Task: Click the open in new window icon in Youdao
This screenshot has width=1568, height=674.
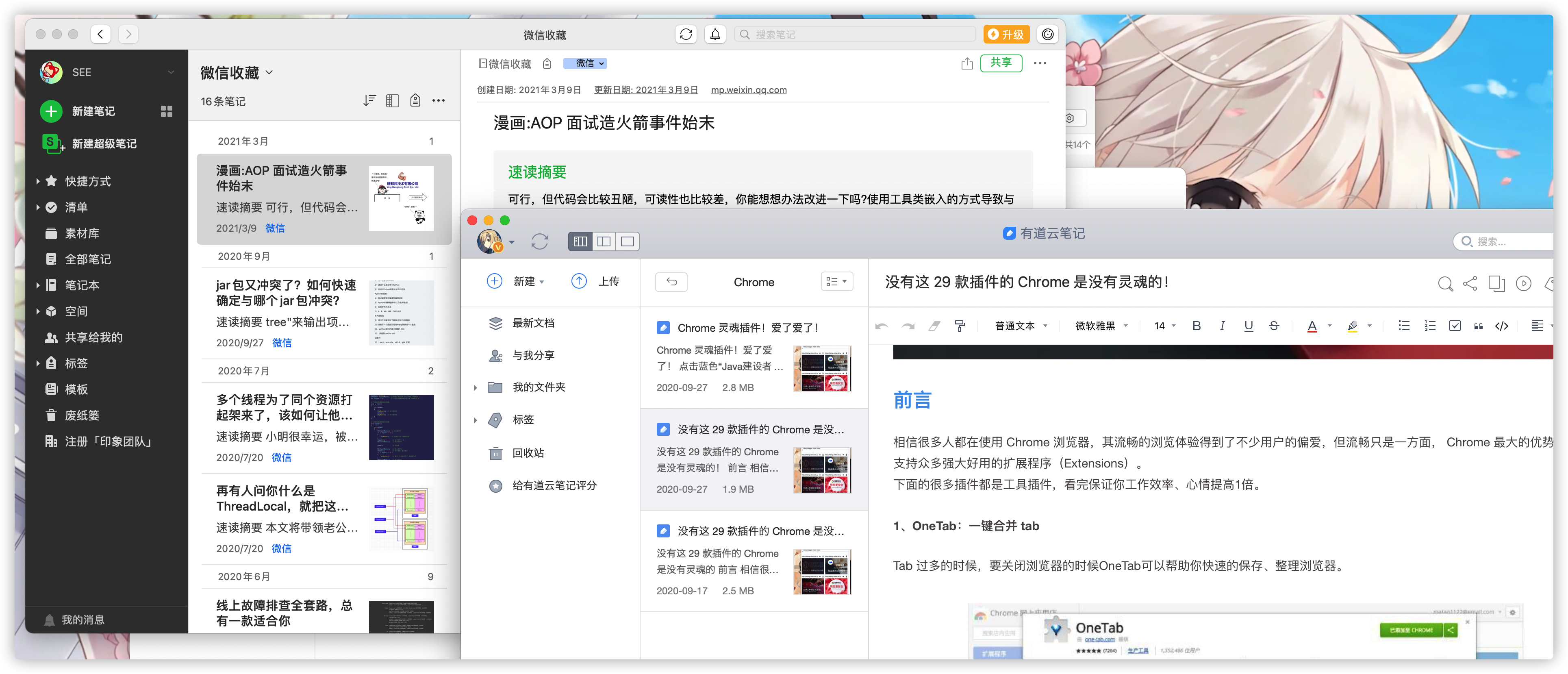Action: pyautogui.click(x=1497, y=283)
